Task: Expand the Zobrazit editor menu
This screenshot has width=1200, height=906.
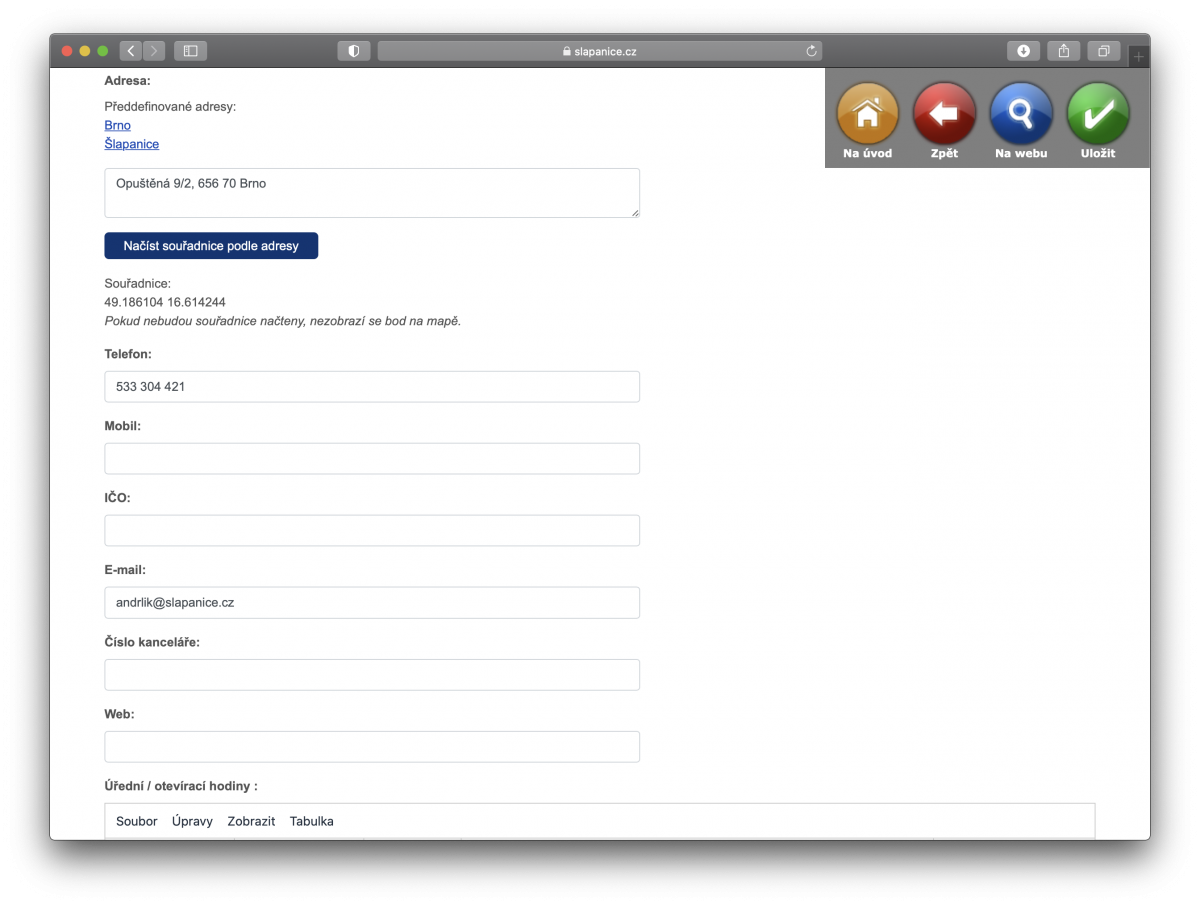Action: click(x=251, y=821)
